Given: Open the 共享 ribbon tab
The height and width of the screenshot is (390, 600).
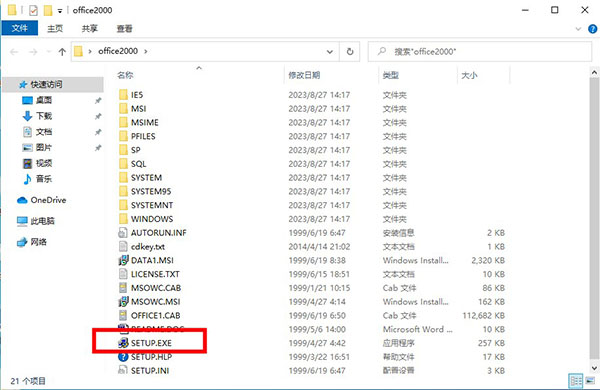Looking at the screenshot, I should click(x=90, y=28).
